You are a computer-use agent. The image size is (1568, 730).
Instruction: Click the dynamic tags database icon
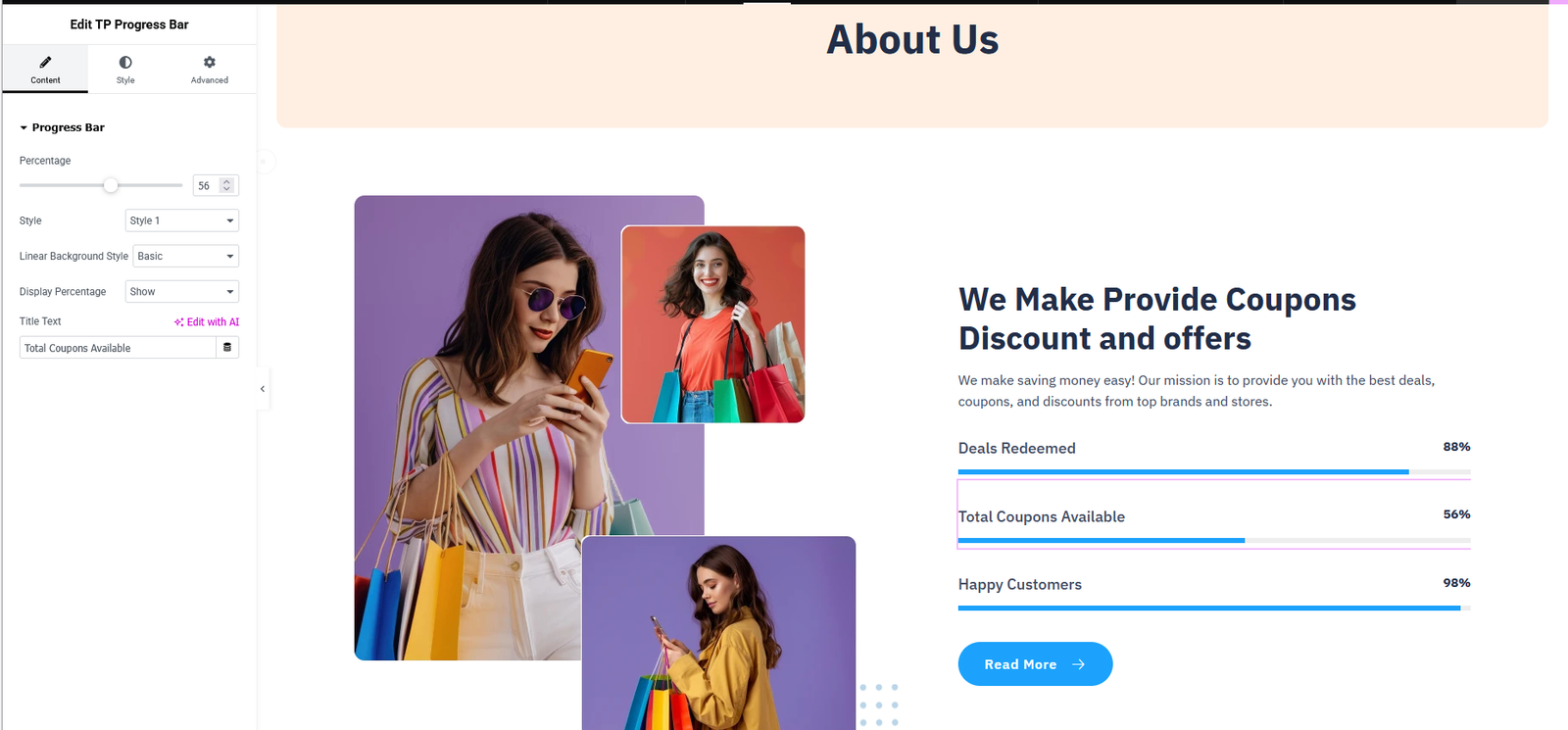tap(227, 348)
